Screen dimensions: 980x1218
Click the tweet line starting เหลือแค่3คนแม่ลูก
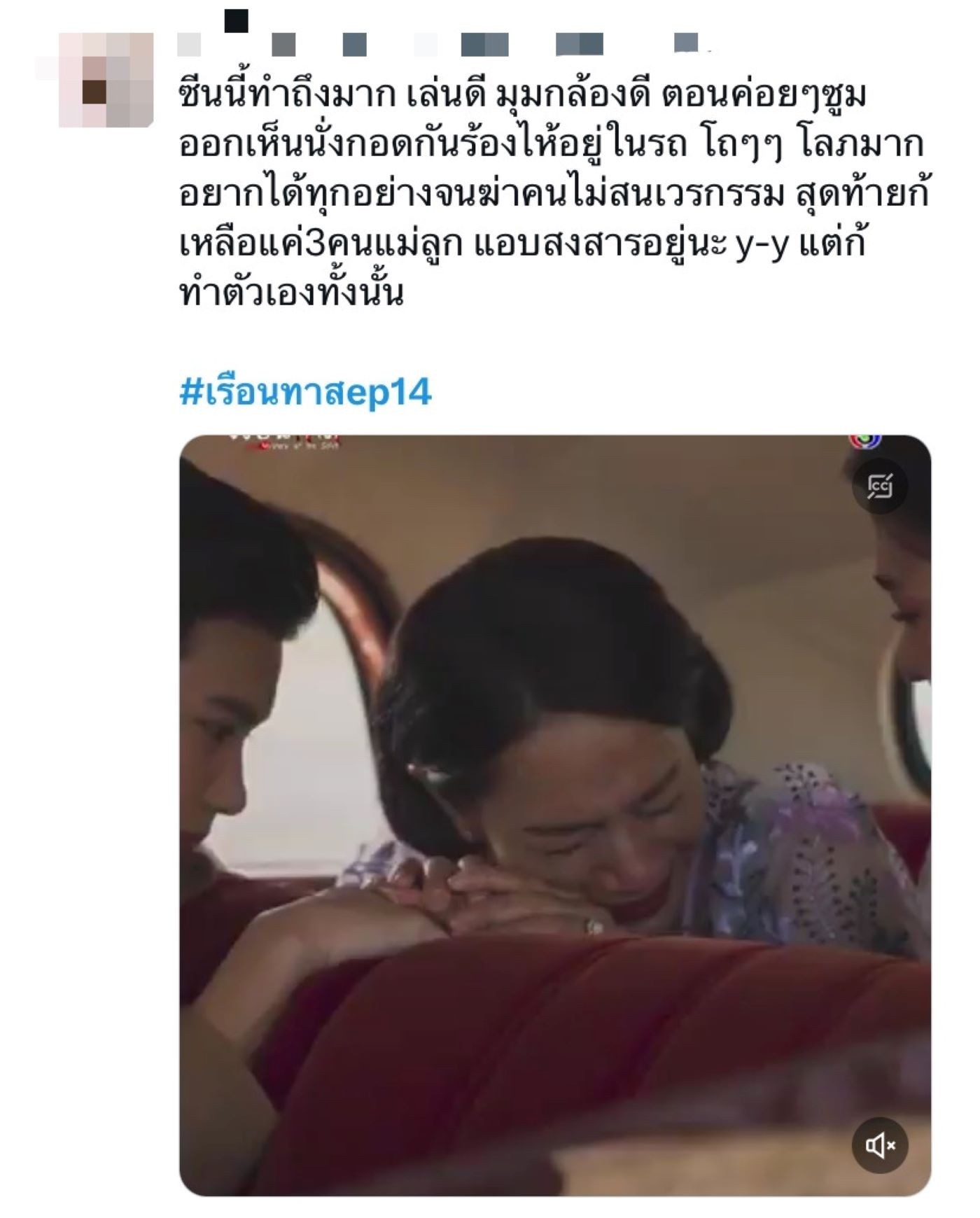click(523, 245)
